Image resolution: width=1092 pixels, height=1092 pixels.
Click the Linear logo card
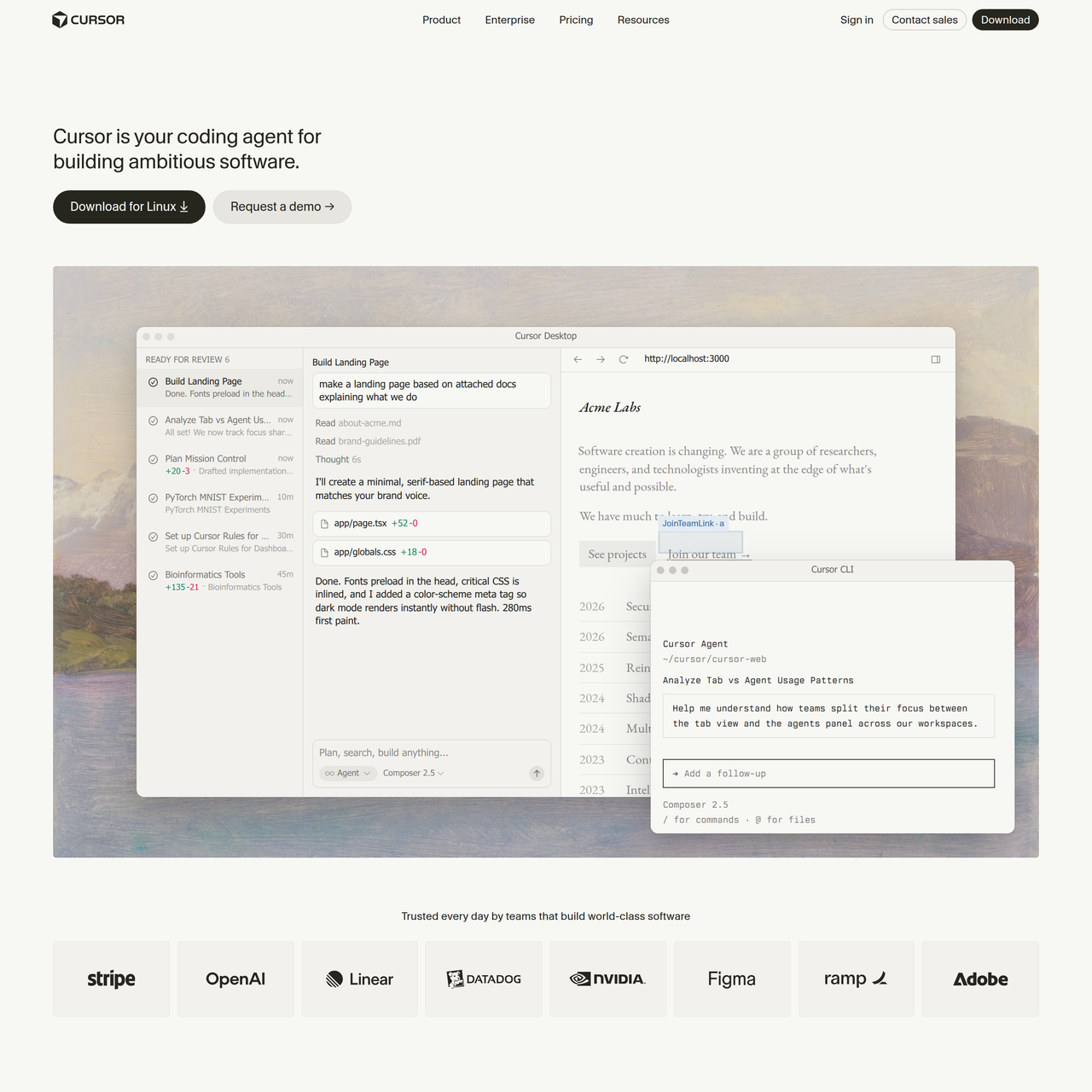click(360, 979)
